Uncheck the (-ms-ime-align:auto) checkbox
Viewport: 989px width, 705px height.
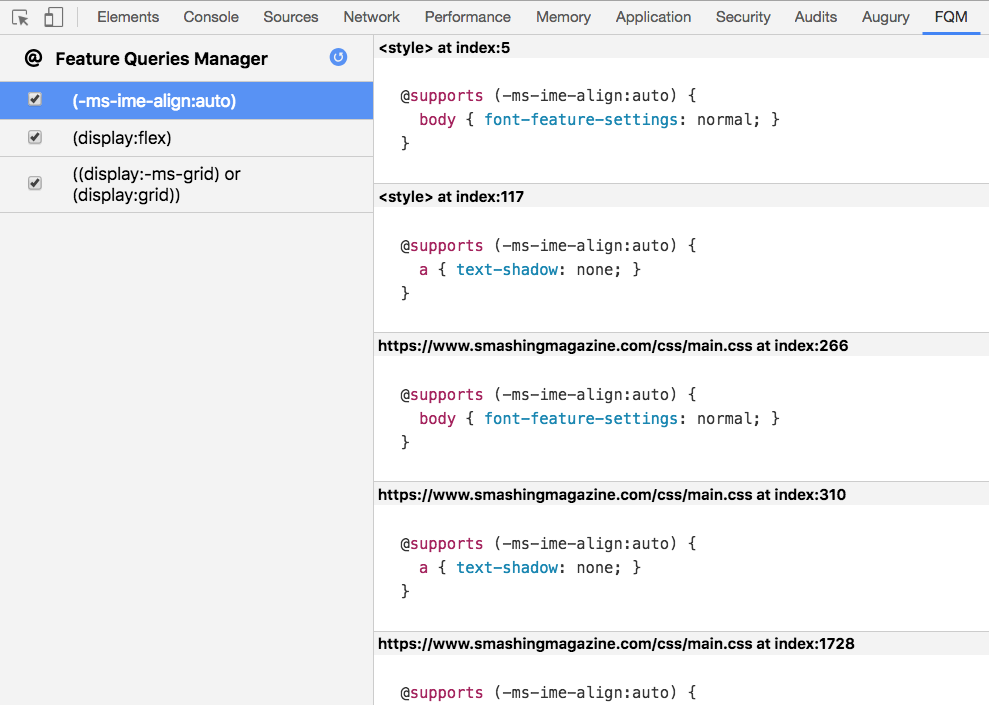coord(35,100)
